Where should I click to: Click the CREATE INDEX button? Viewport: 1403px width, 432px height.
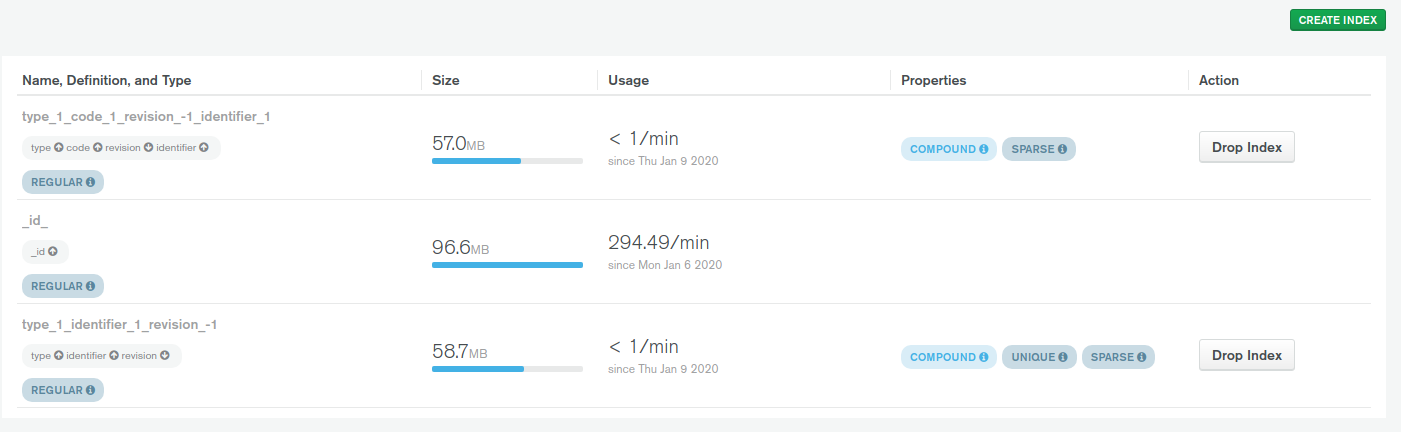[1337, 20]
